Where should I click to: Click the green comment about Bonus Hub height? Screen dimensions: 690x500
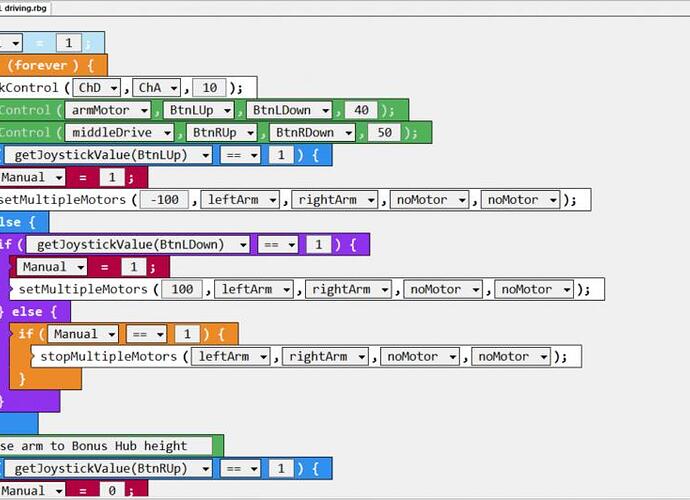(x=108, y=445)
